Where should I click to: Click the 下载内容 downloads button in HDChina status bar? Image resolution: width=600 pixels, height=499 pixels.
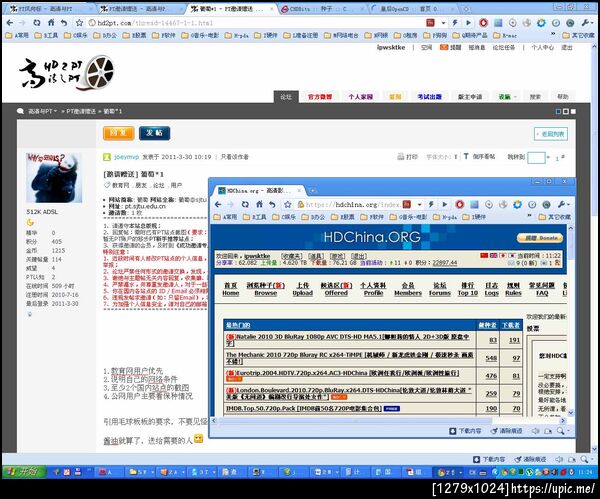point(465,431)
